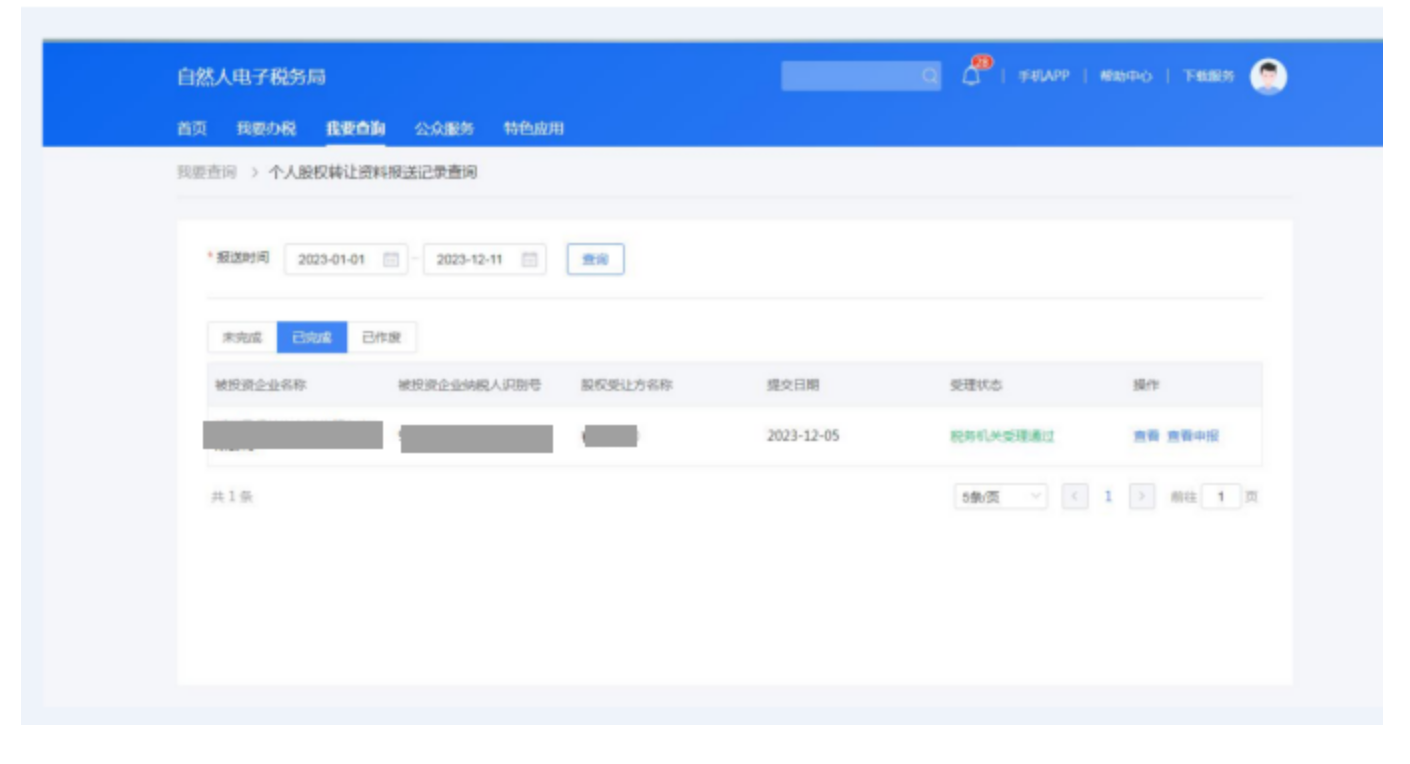Click the search magnifier icon in header
The image size is (1410, 764).
[x=929, y=77]
